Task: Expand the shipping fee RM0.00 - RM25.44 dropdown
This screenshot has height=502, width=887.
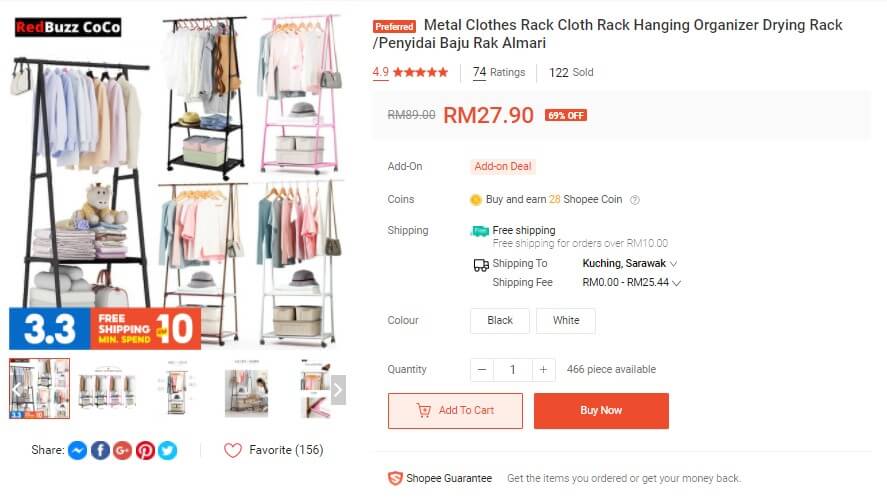Action: [x=631, y=282]
